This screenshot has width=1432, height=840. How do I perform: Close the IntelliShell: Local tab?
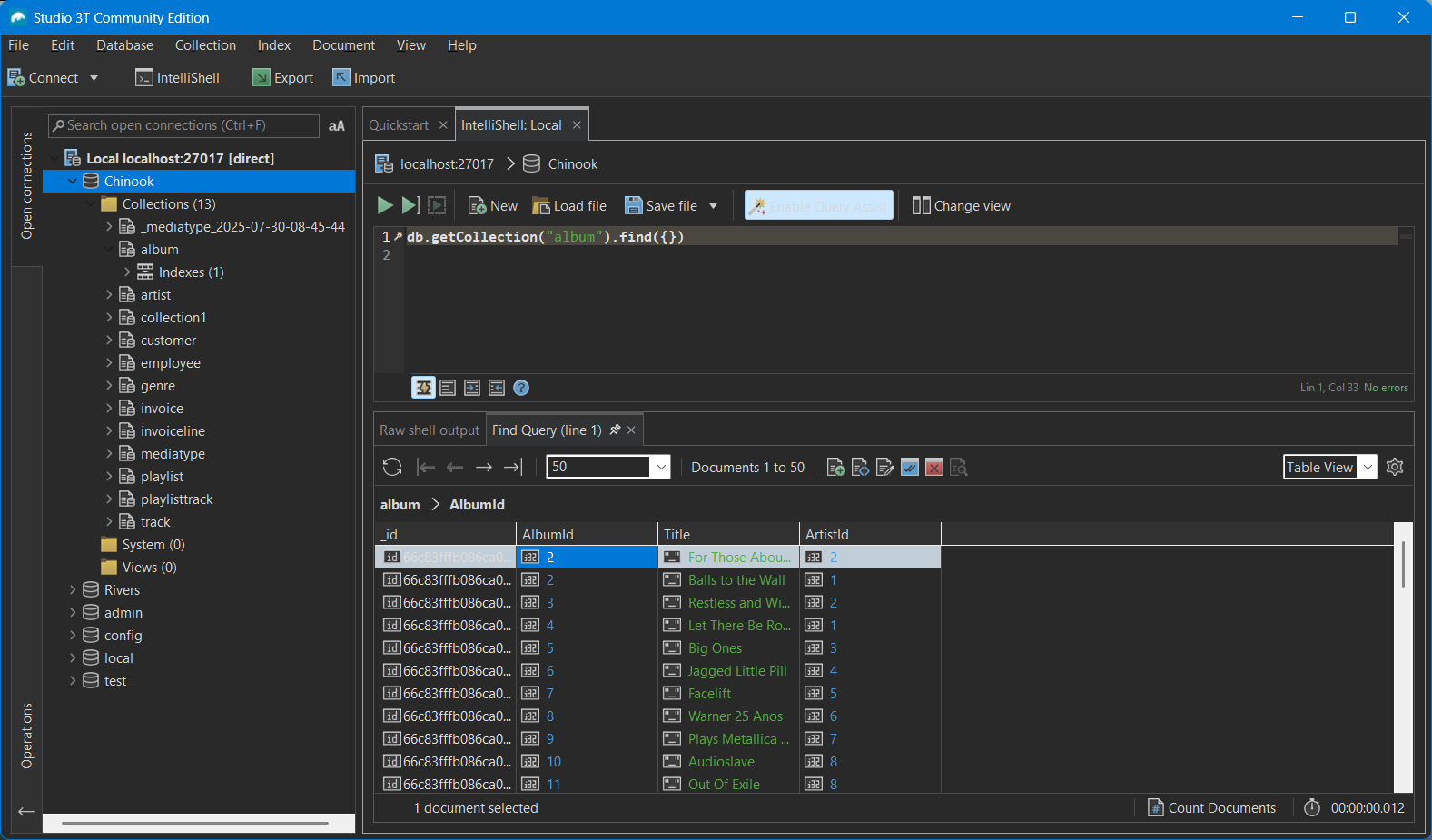click(577, 125)
